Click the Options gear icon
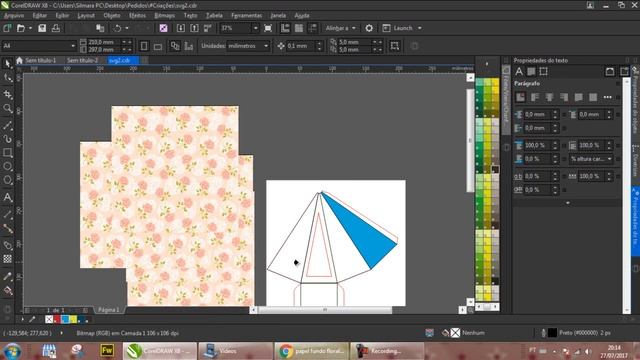Viewport: 640px width, 360px height. point(369,28)
